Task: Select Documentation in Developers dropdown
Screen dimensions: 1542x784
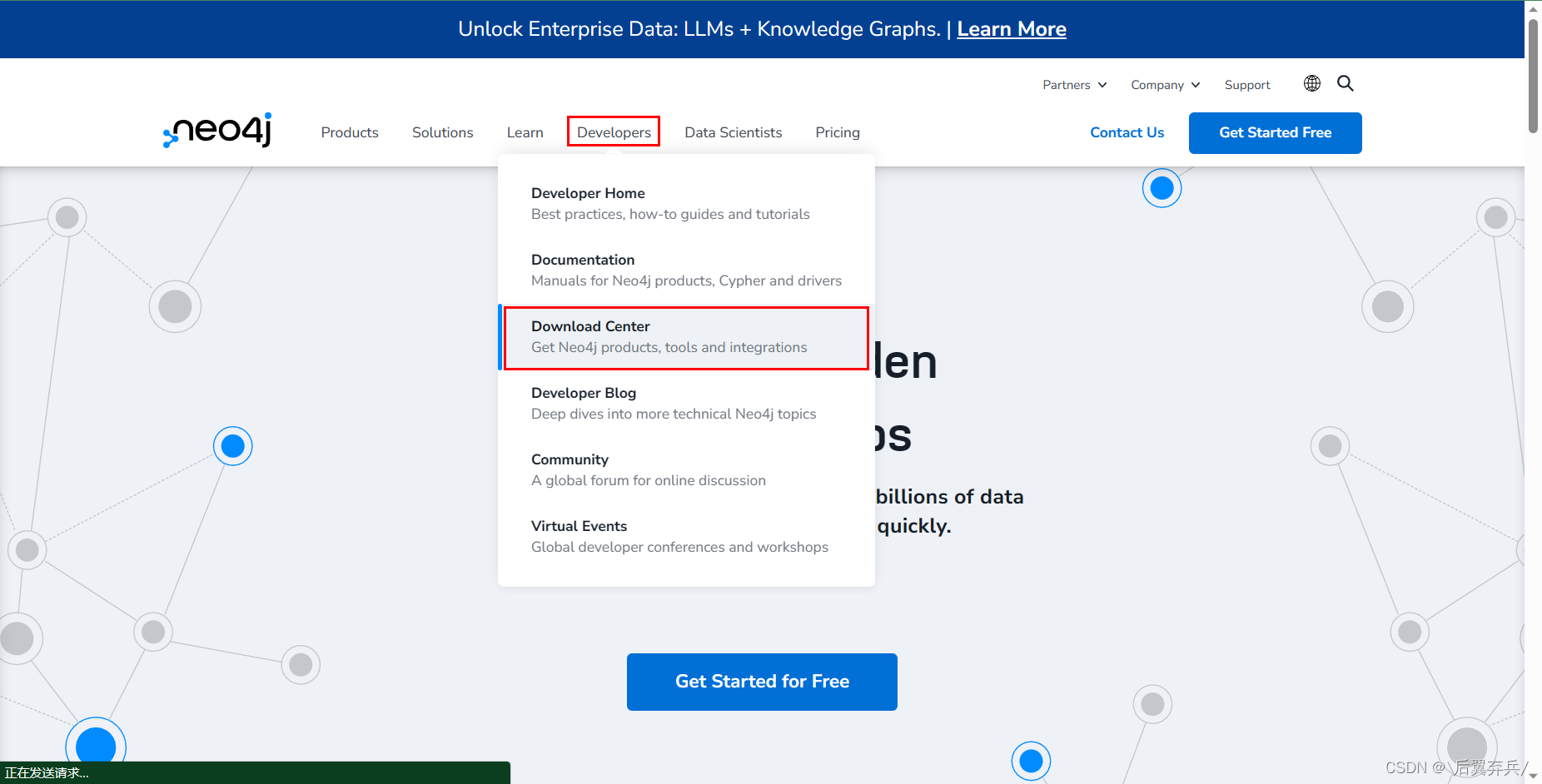Action: [686, 270]
